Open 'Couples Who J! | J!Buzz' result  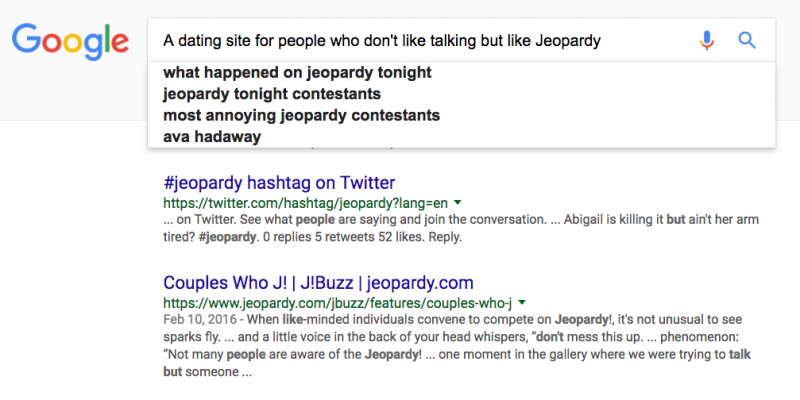point(318,282)
